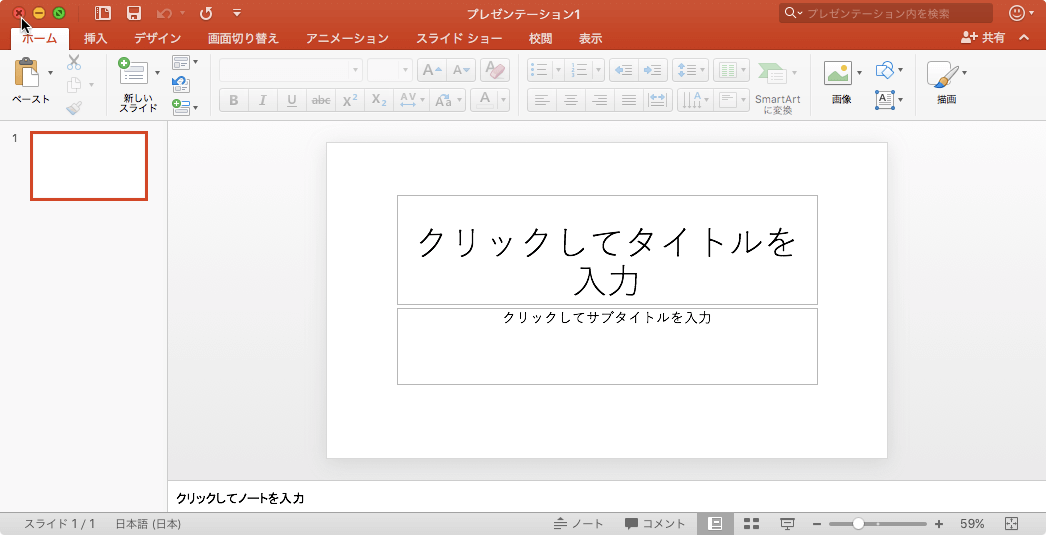Screen dimensions: 1046x535
Task: Click the Save icon in title bar
Action: click(133, 13)
